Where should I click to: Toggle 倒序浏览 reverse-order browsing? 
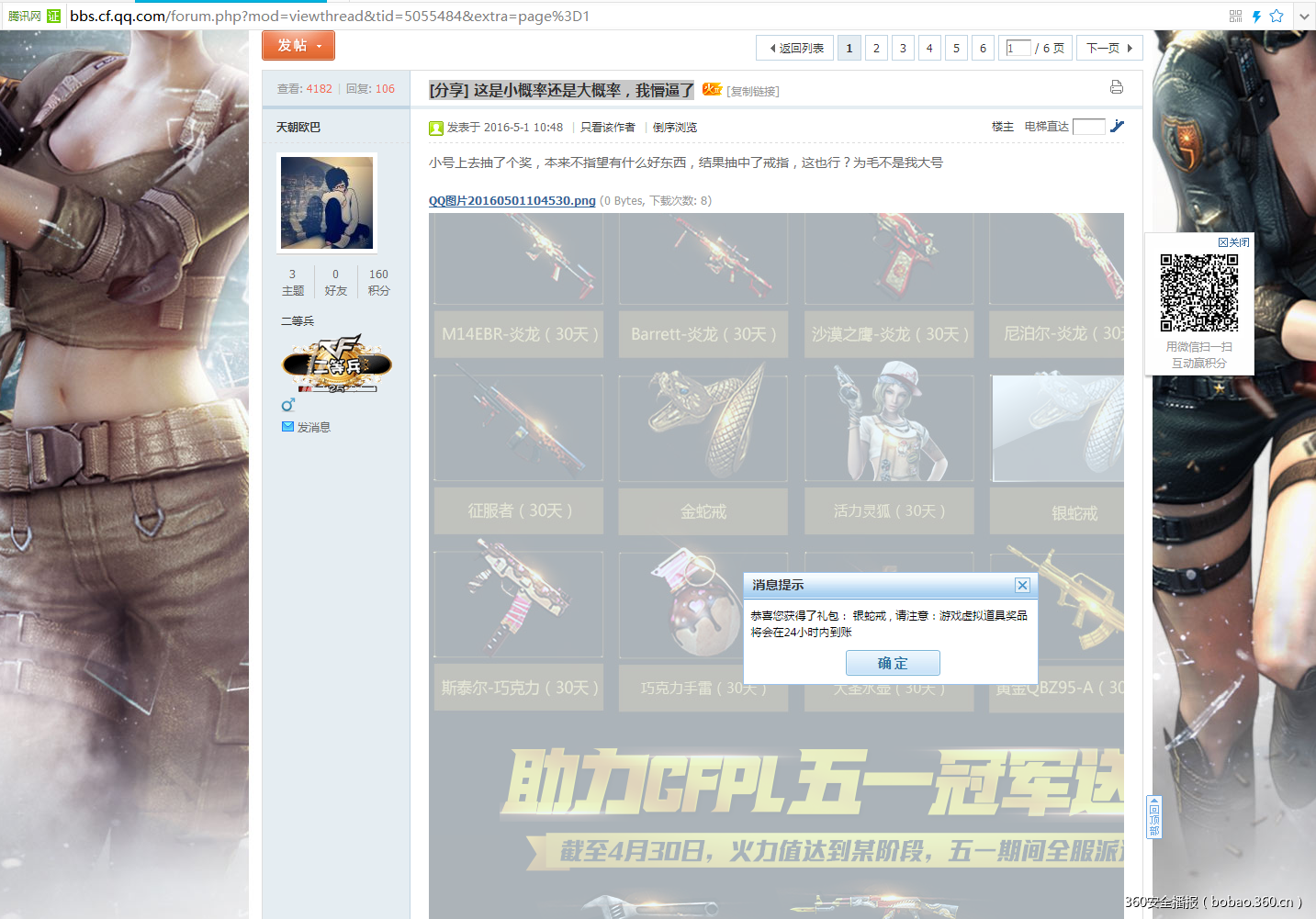pyautogui.click(x=675, y=127)
